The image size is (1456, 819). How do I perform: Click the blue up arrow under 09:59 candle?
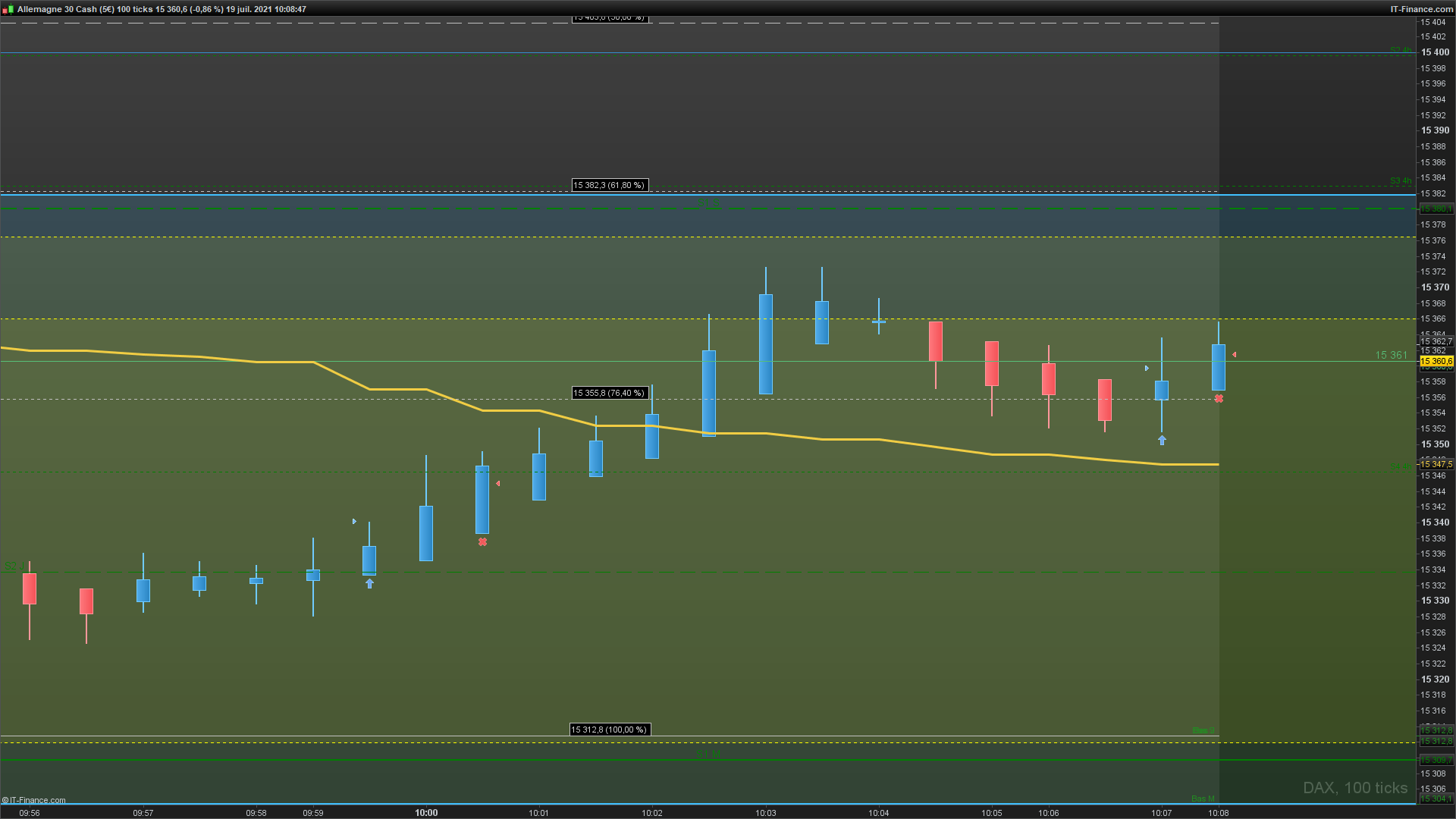coord(369,584)
